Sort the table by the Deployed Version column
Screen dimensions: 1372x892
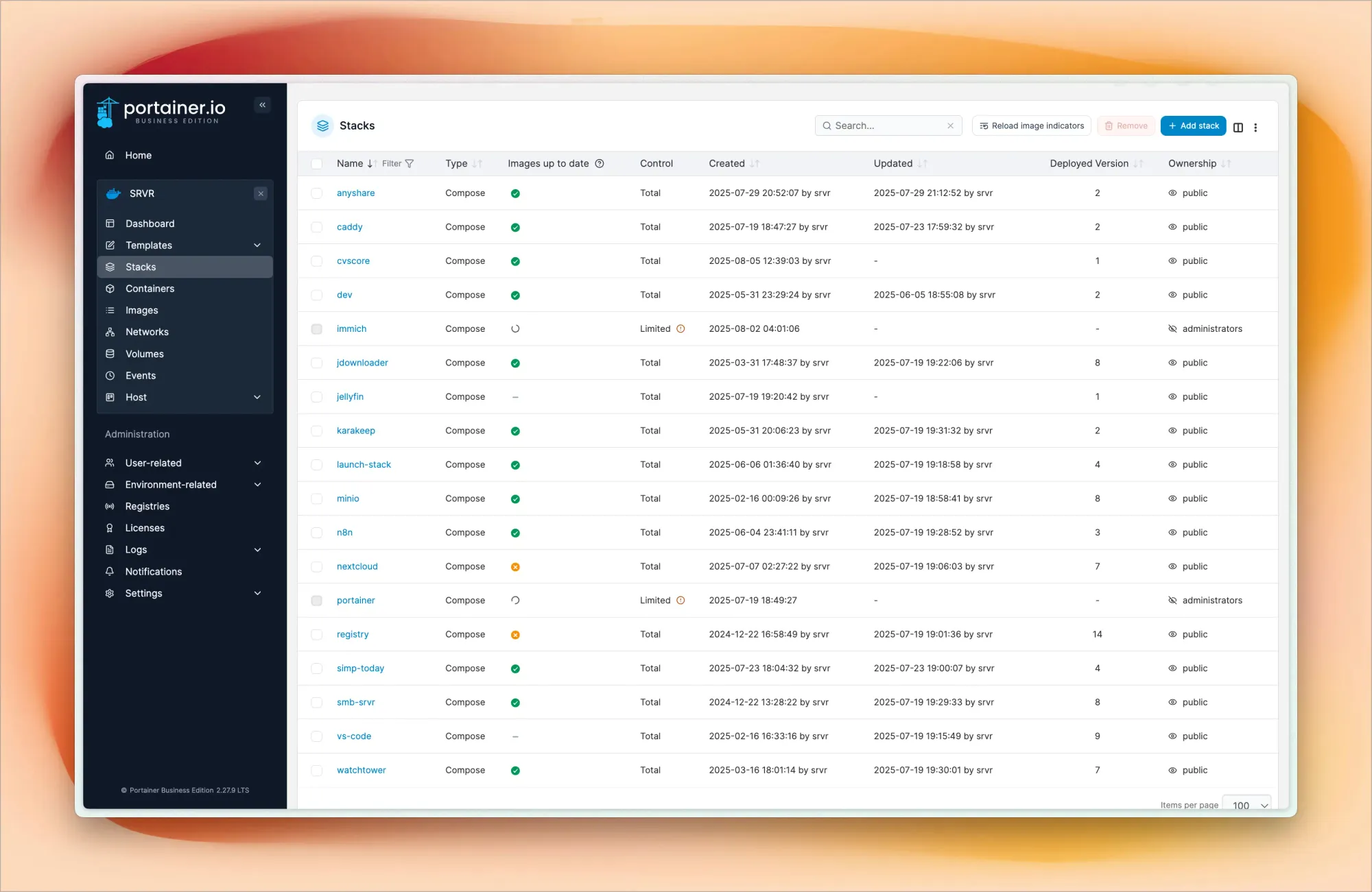coord(1138,163)
